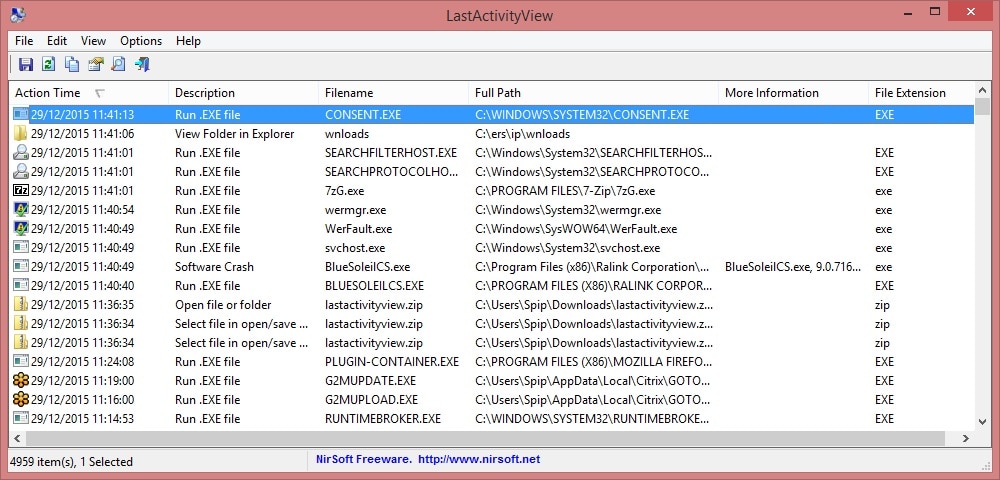Open Properties via the toolbar icon

[x=96, y=65]
